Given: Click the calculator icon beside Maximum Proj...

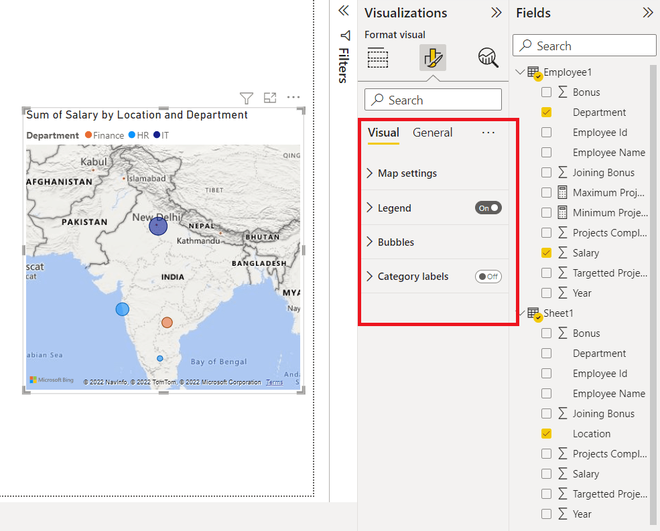Looking at the screenshot, I should 562,192.
